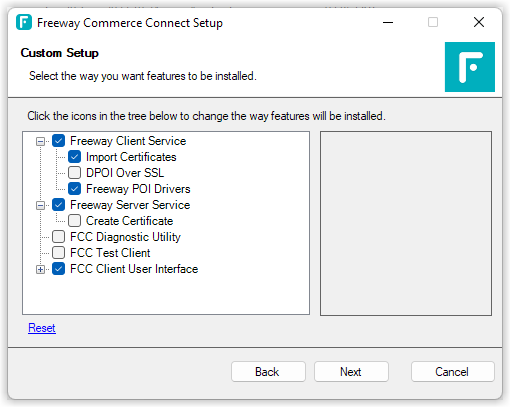Viewport: 511px width, 408px height.
Task: Select the Create Certificate label
Action: coord(129,221)
